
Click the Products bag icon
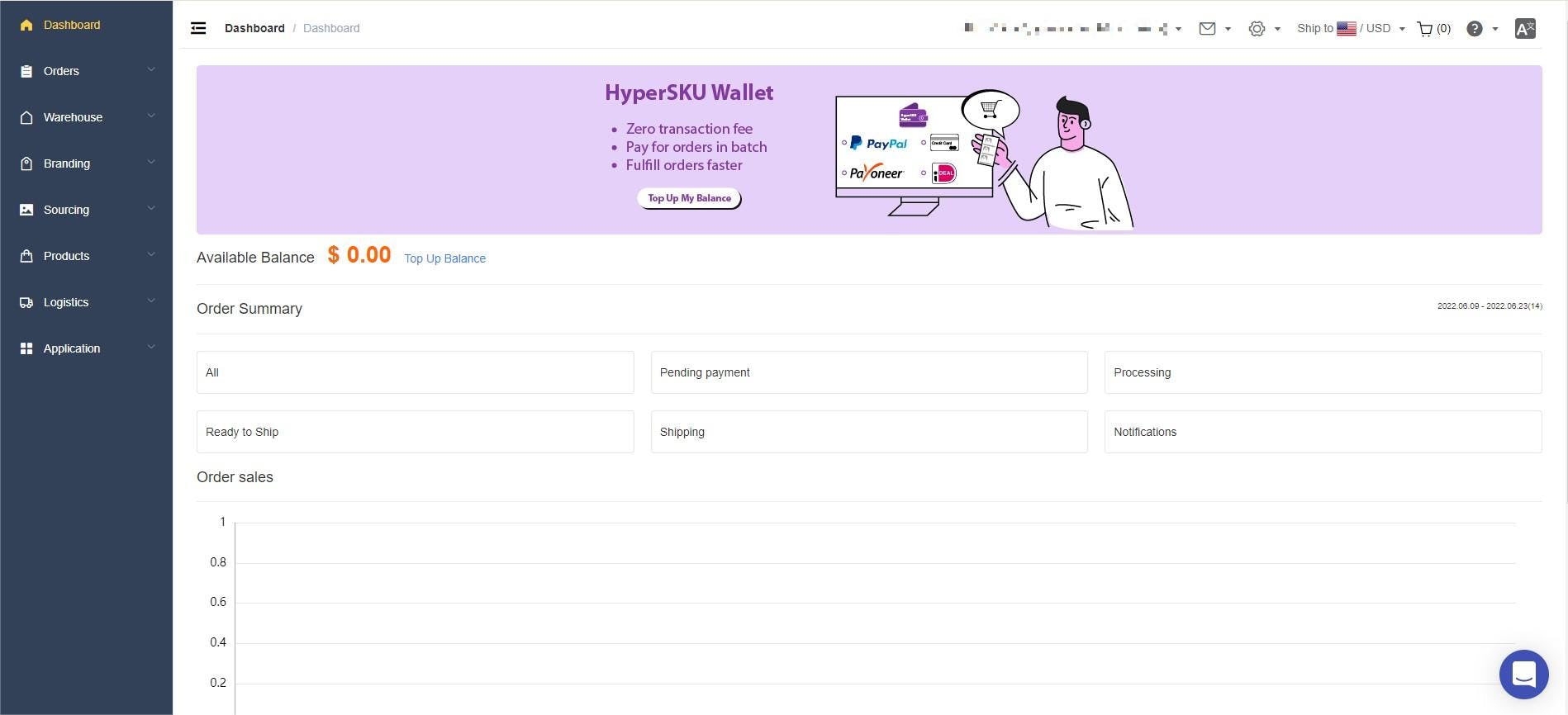26,256
